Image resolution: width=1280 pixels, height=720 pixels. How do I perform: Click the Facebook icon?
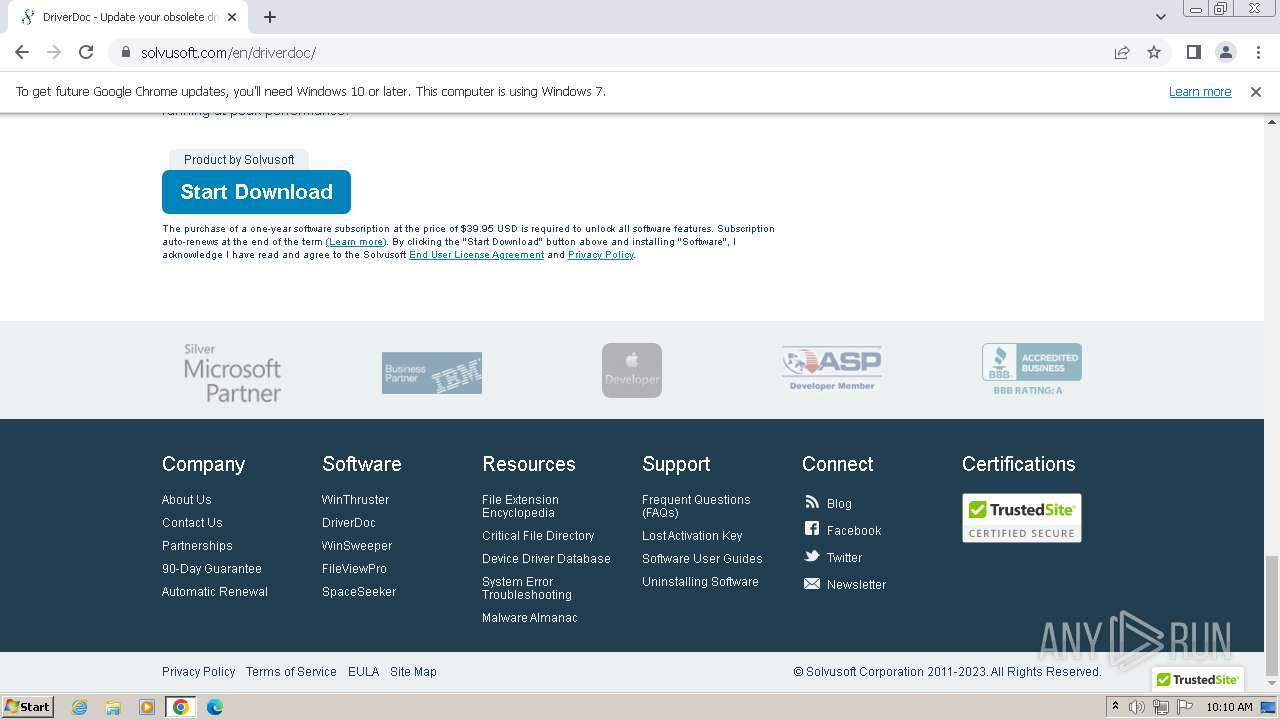812,529
